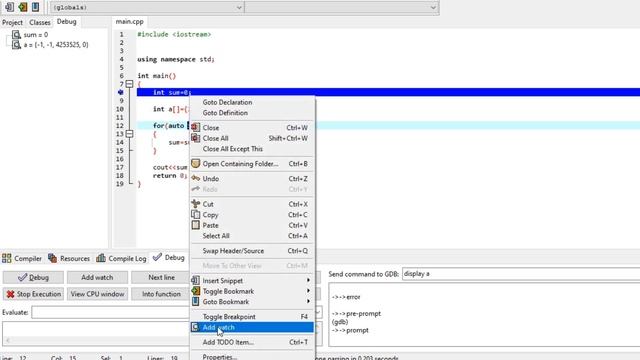
Task: Click the Paste clipboard icon in the menu
Action: pyautogui.click(x=196, y=225)
